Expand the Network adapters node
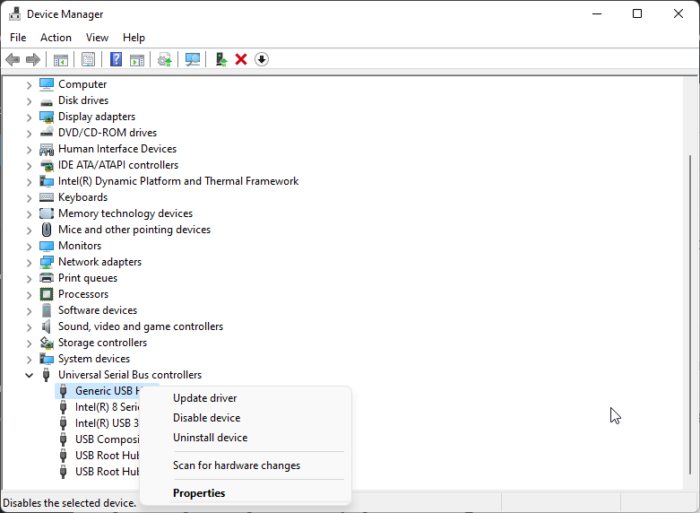700x513 pixels. click(29, 262)
